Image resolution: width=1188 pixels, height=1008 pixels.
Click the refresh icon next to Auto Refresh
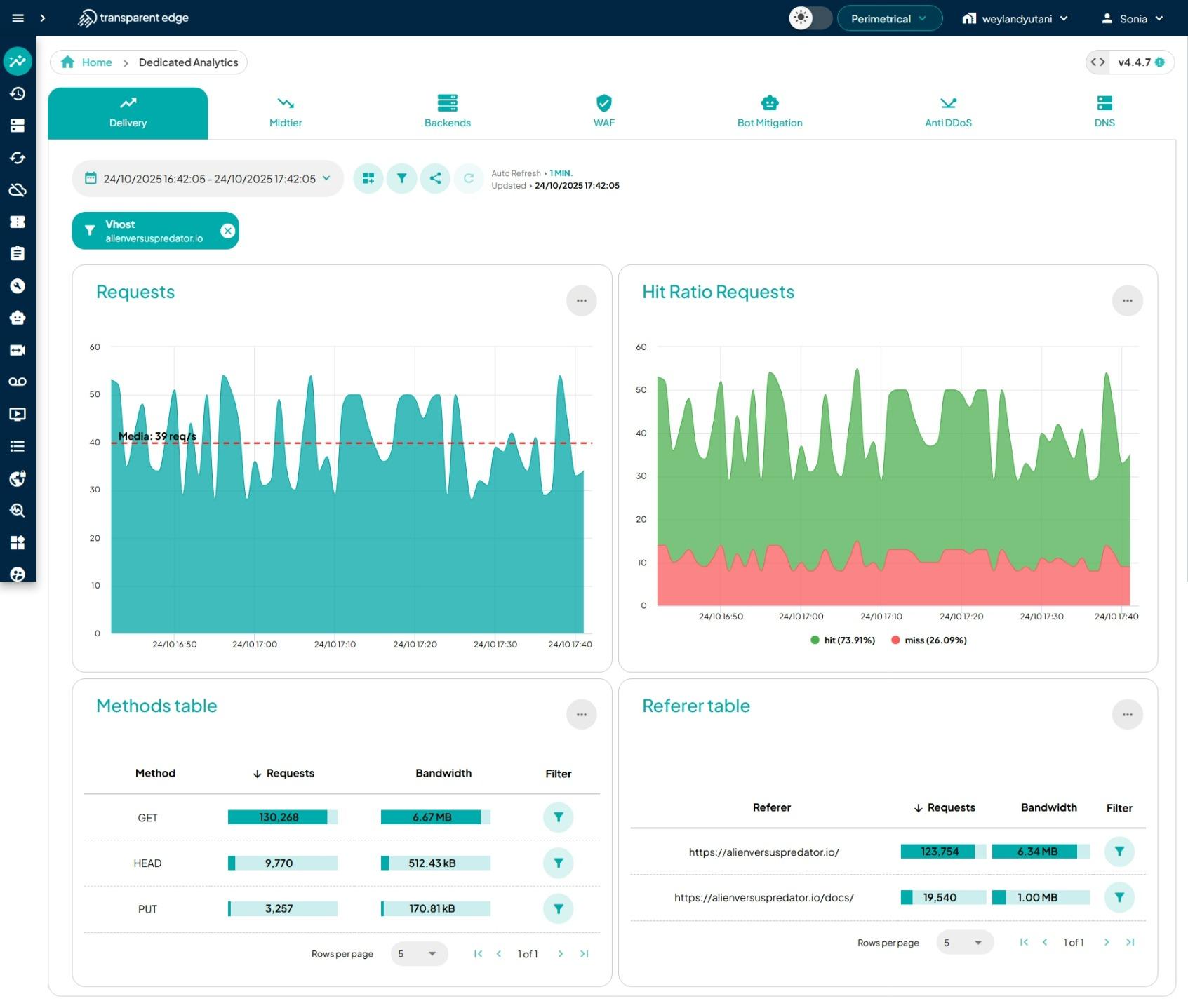tap(469, 178)
